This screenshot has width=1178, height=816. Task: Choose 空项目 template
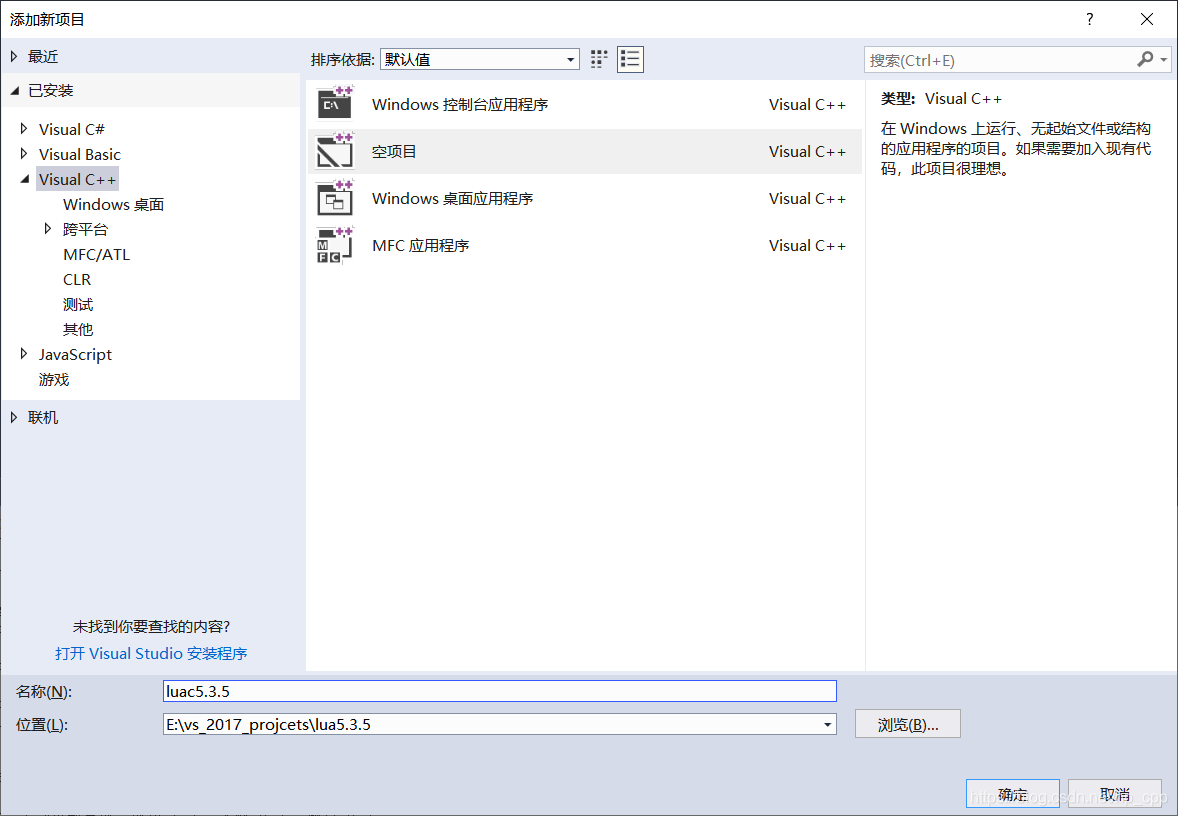tap(584, 151)
